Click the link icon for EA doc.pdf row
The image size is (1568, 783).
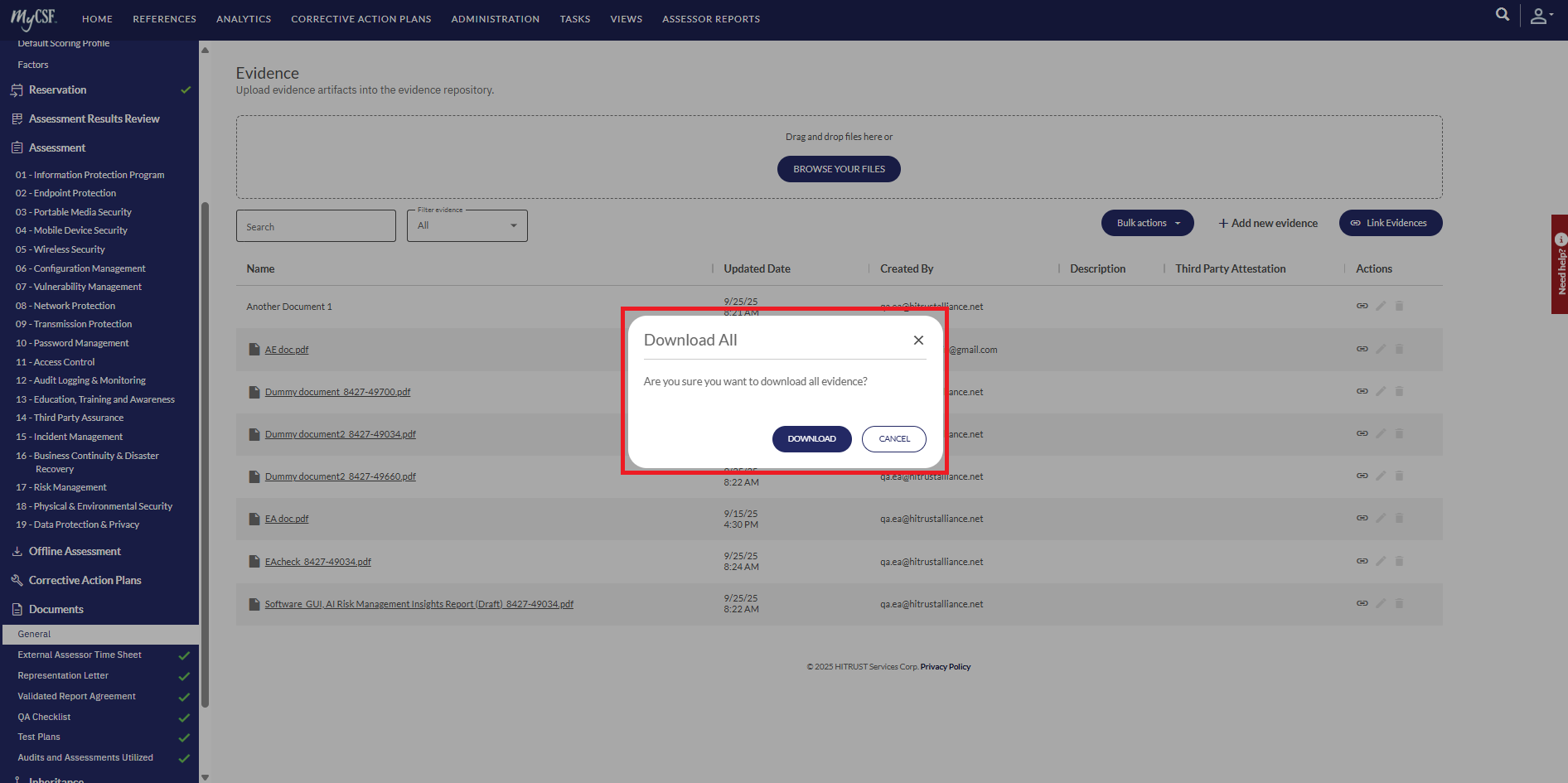1362,518
